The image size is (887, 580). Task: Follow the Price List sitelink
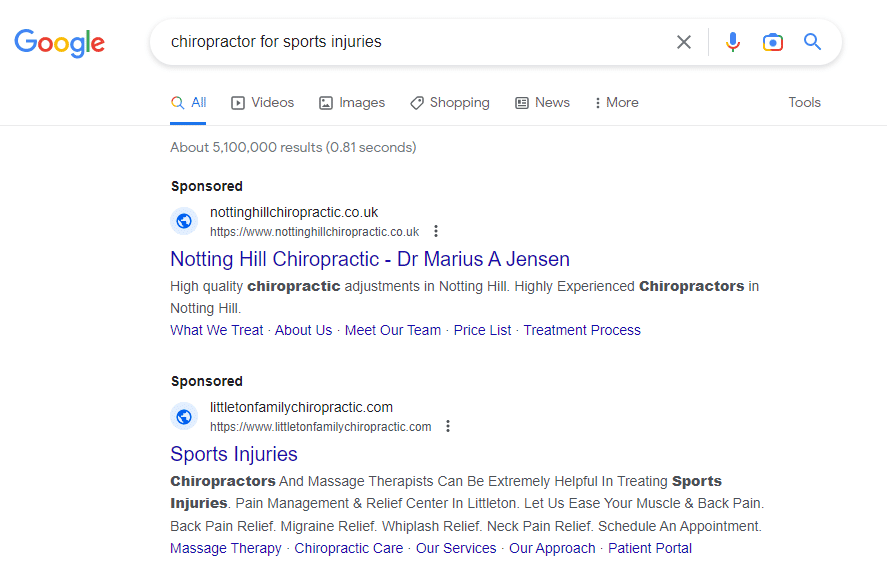[x=482, y=330]
